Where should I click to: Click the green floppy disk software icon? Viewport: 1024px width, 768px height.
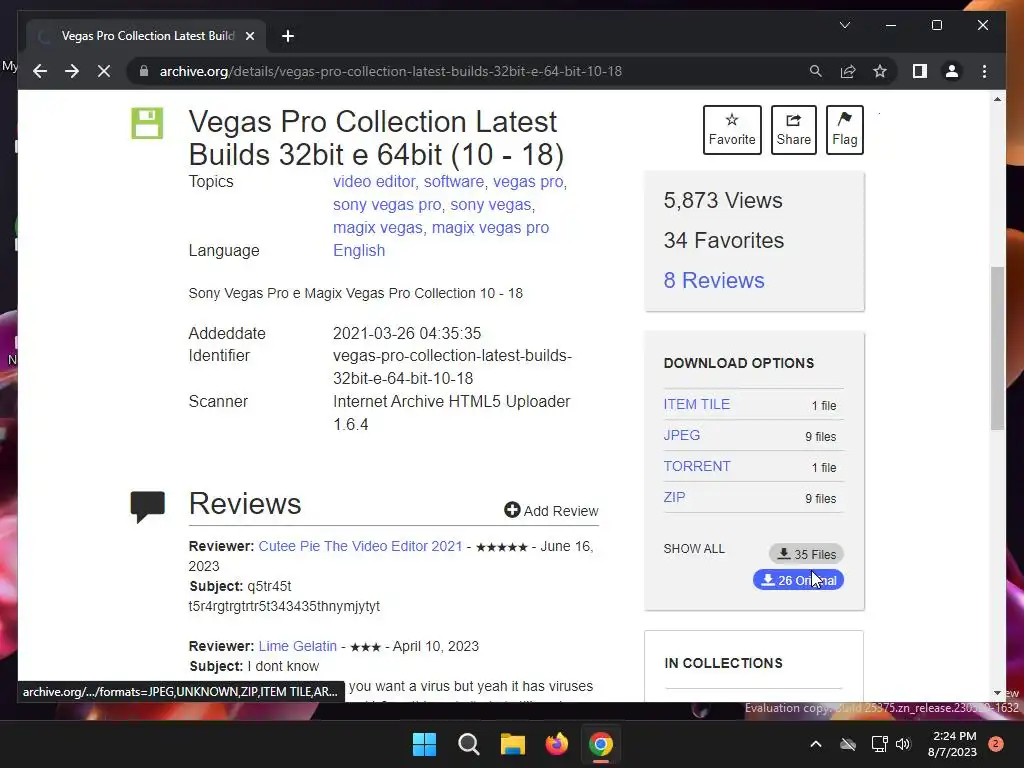pyautogui.click(x=147, y=123)
